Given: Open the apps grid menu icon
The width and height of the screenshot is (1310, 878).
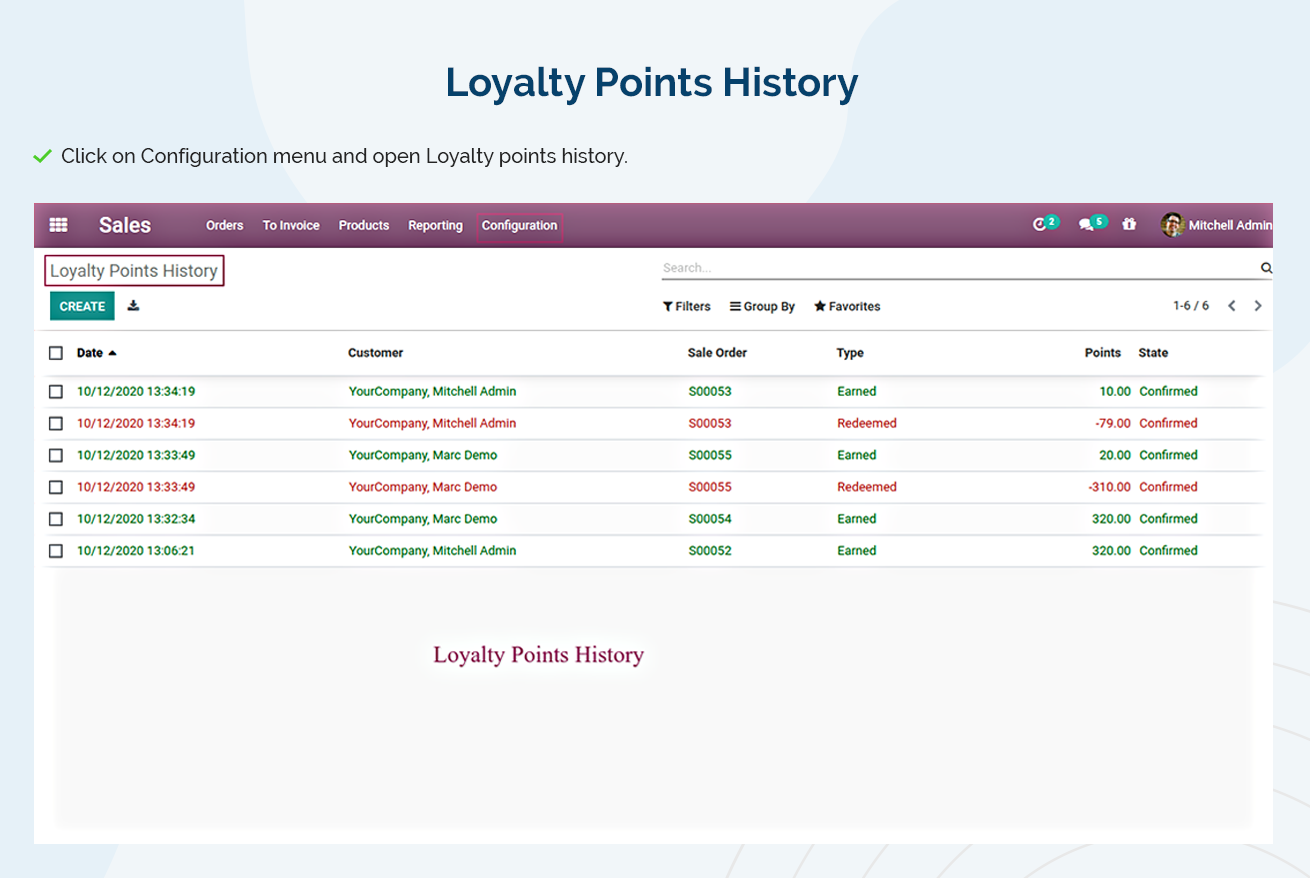Looking at the screenshot, I should click(59, 225).
